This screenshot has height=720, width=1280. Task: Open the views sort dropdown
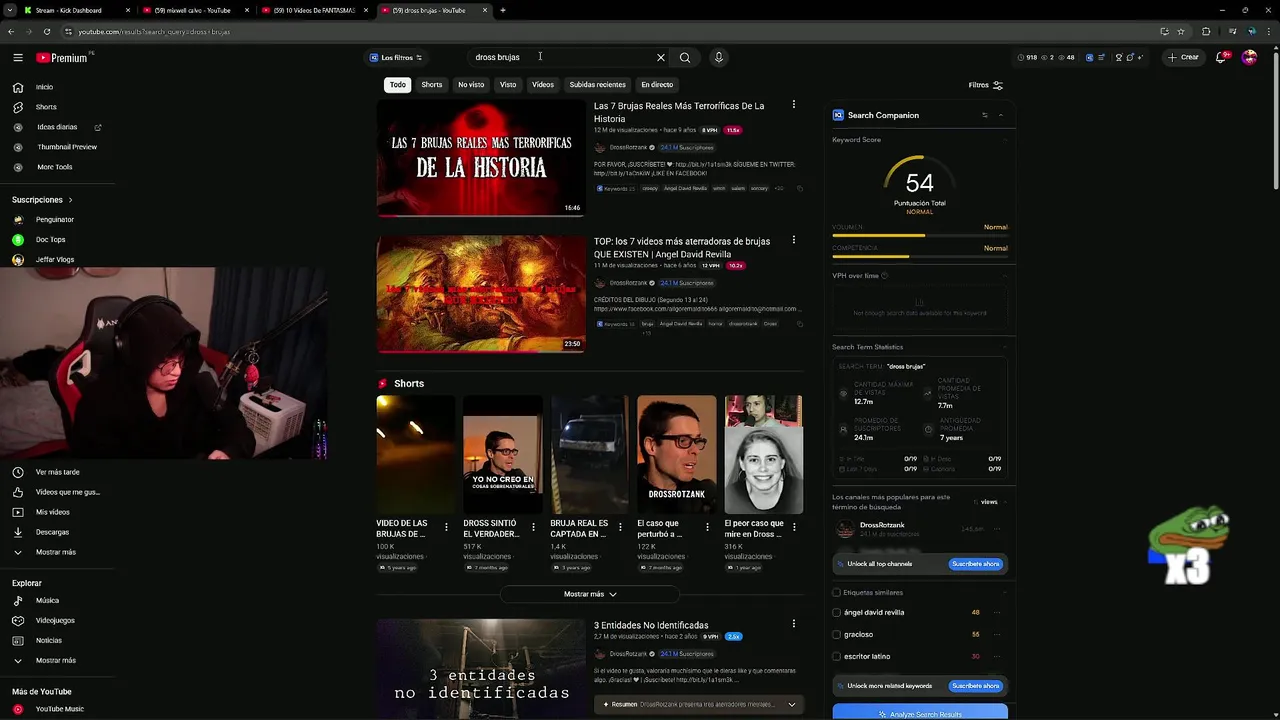986,502
